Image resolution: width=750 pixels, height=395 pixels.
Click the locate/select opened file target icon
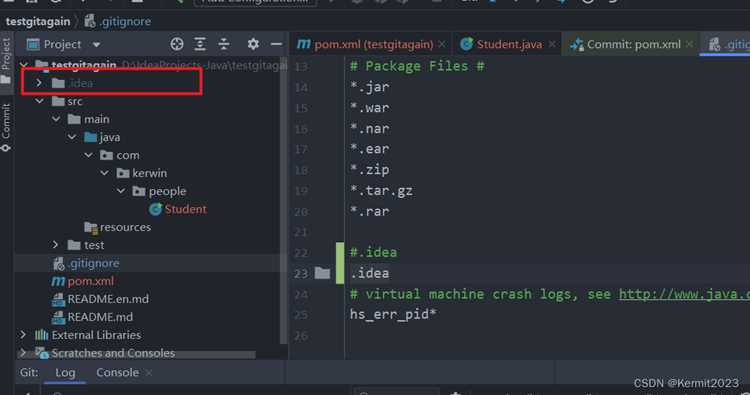click(177, 44)
